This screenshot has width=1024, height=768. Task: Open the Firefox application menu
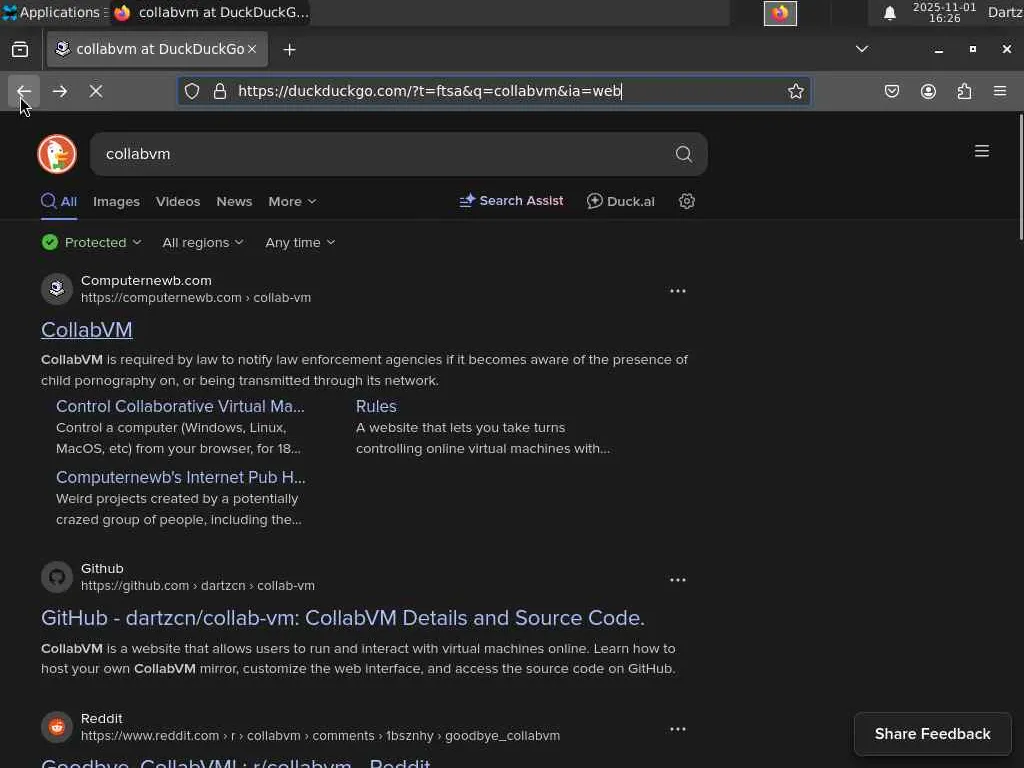point(1000,91)
